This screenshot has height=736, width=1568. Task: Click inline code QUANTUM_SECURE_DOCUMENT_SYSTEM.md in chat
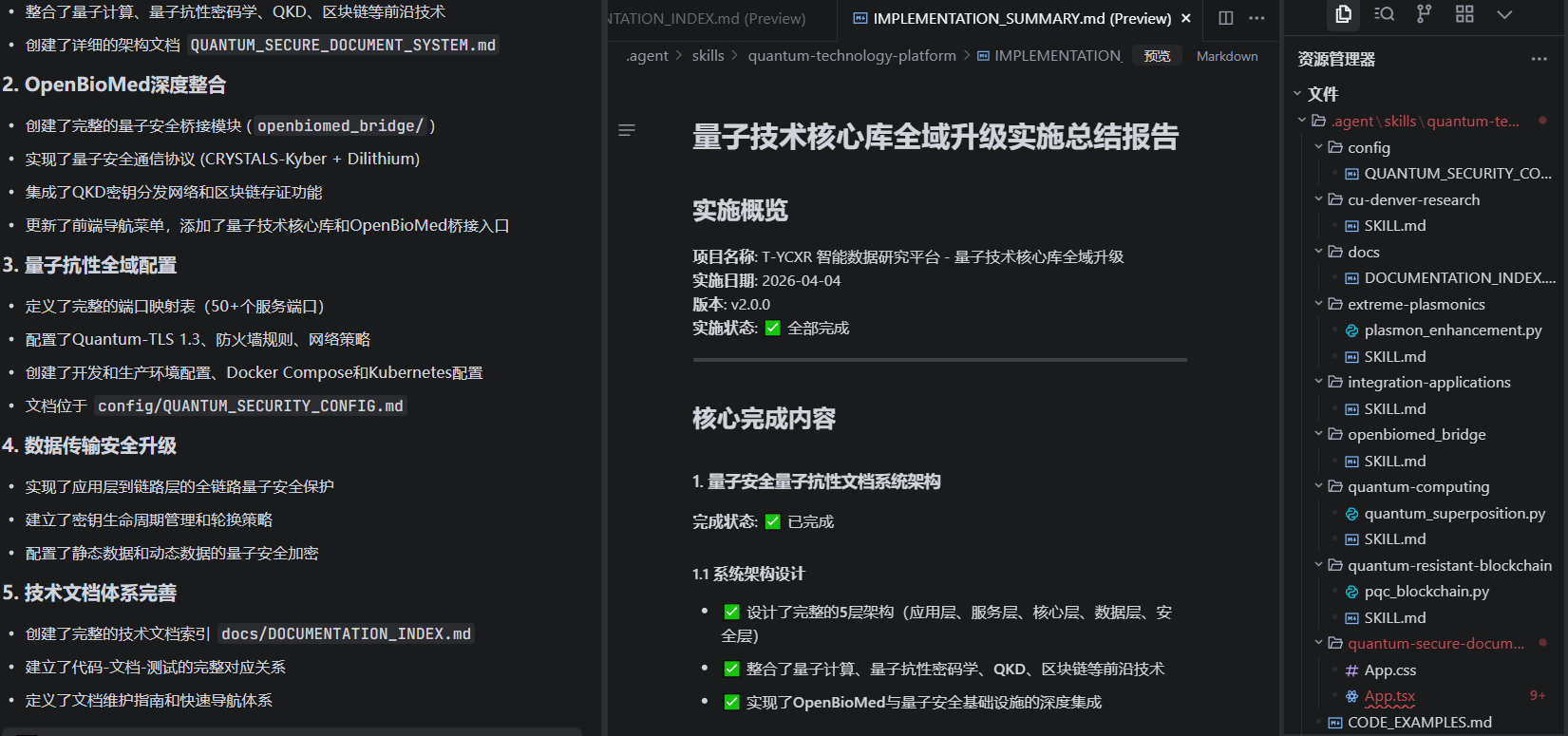pyautogui.click(x=343, y=45)
